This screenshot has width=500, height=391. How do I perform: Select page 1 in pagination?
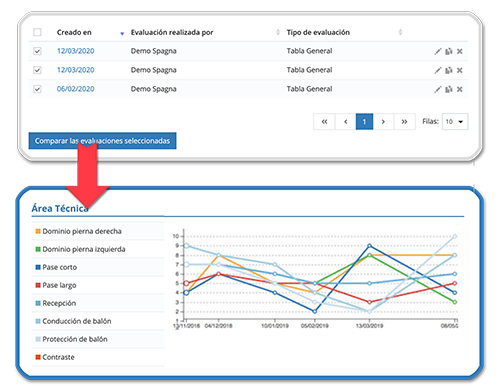pyautogui.click(x=364, y=122)
